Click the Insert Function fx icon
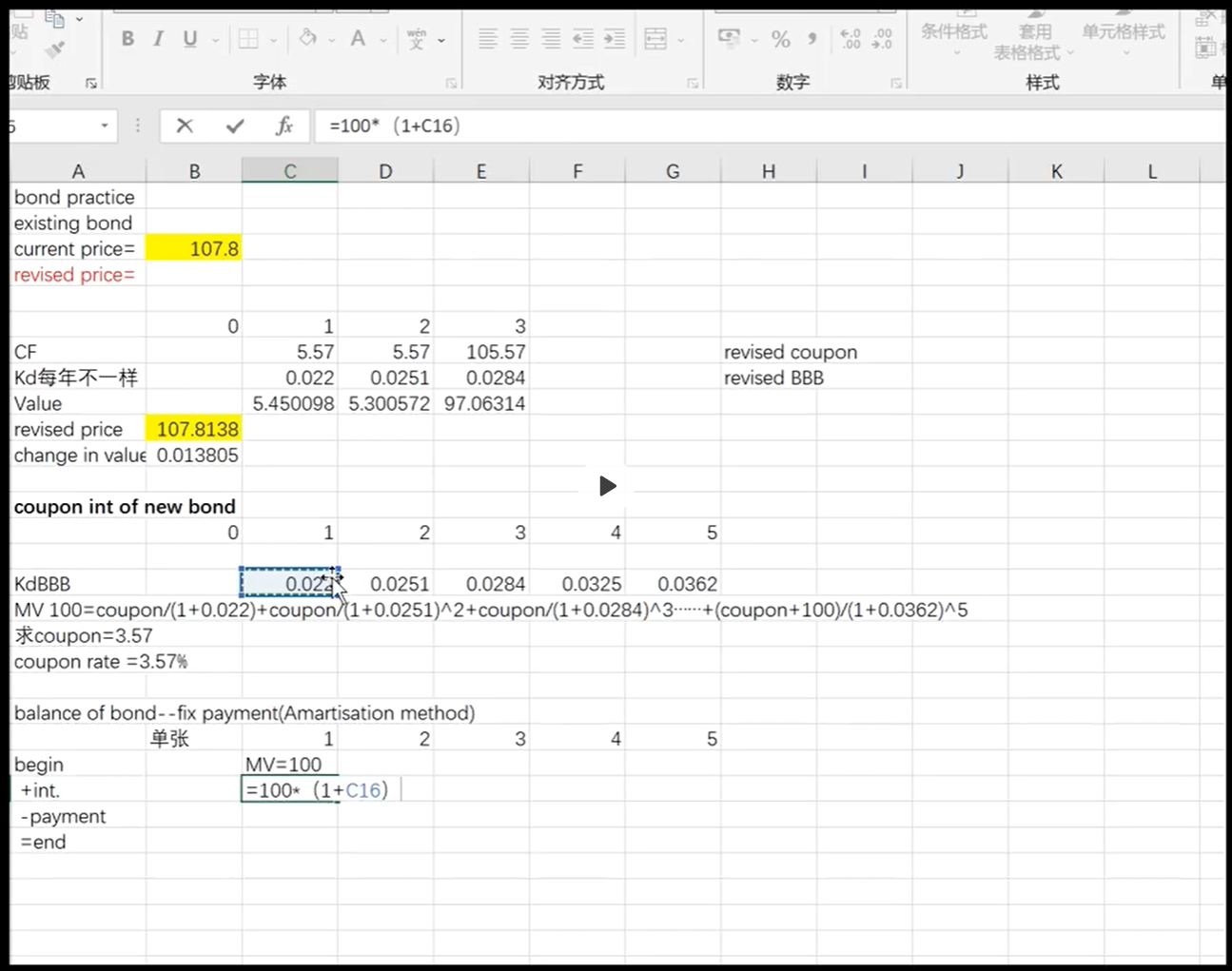This screenshot has width=1232, height=971. click(284, 126)
